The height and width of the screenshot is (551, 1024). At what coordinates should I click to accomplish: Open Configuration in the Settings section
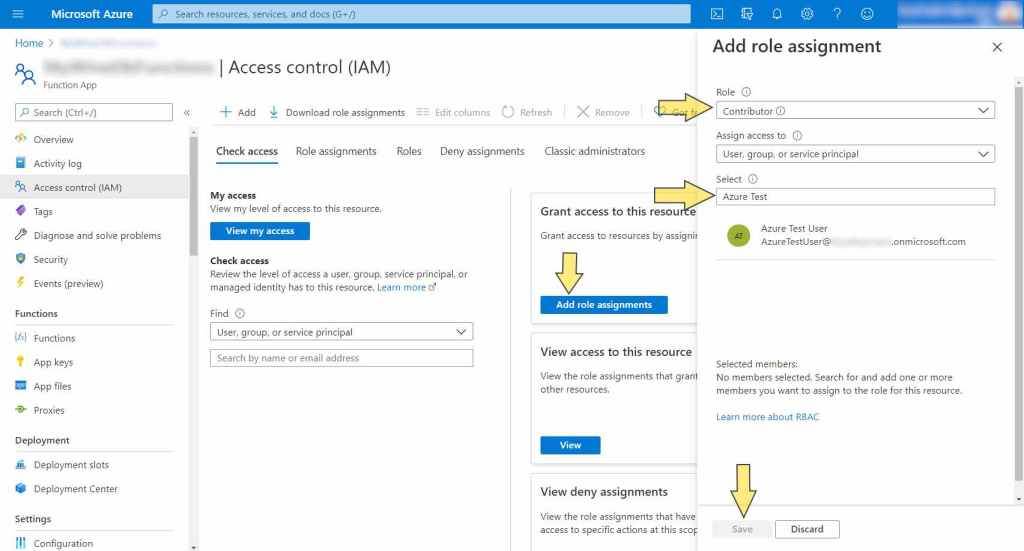(x=63, y=543)
